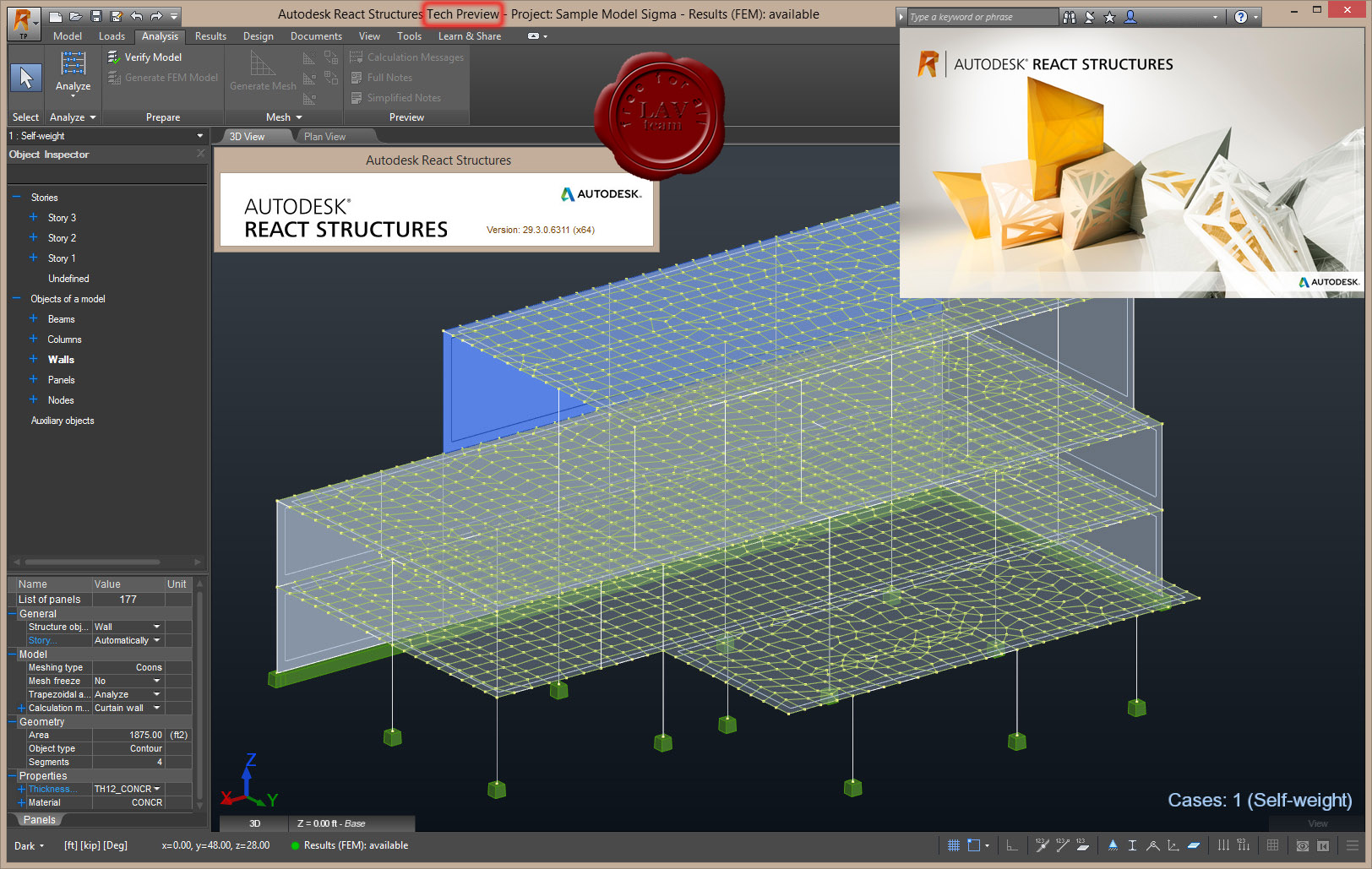Expand Story 1 tree node
1372x869 pixels.
(x=34, y=258)
